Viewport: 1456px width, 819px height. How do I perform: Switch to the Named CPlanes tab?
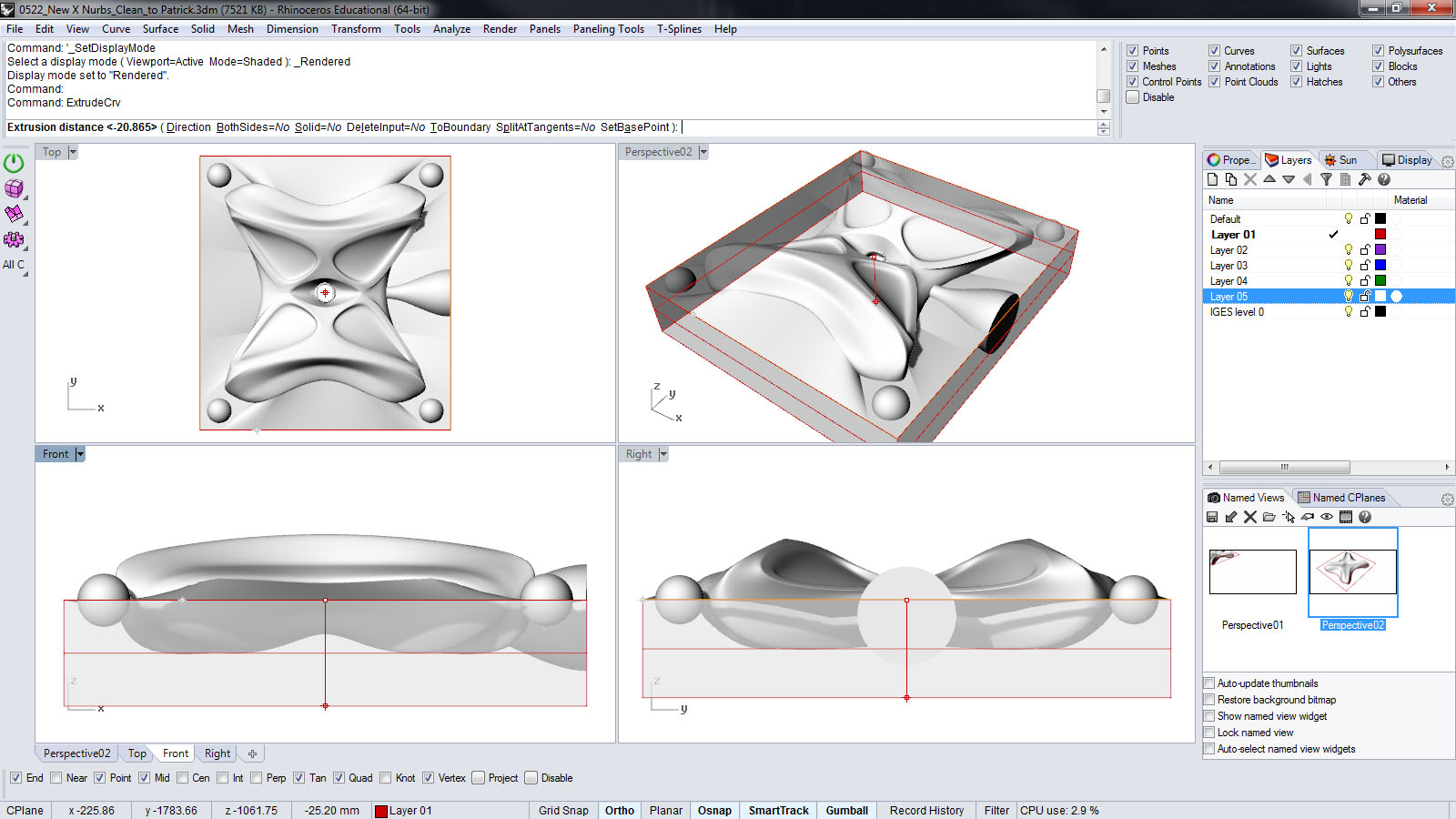coord(1341,498)
